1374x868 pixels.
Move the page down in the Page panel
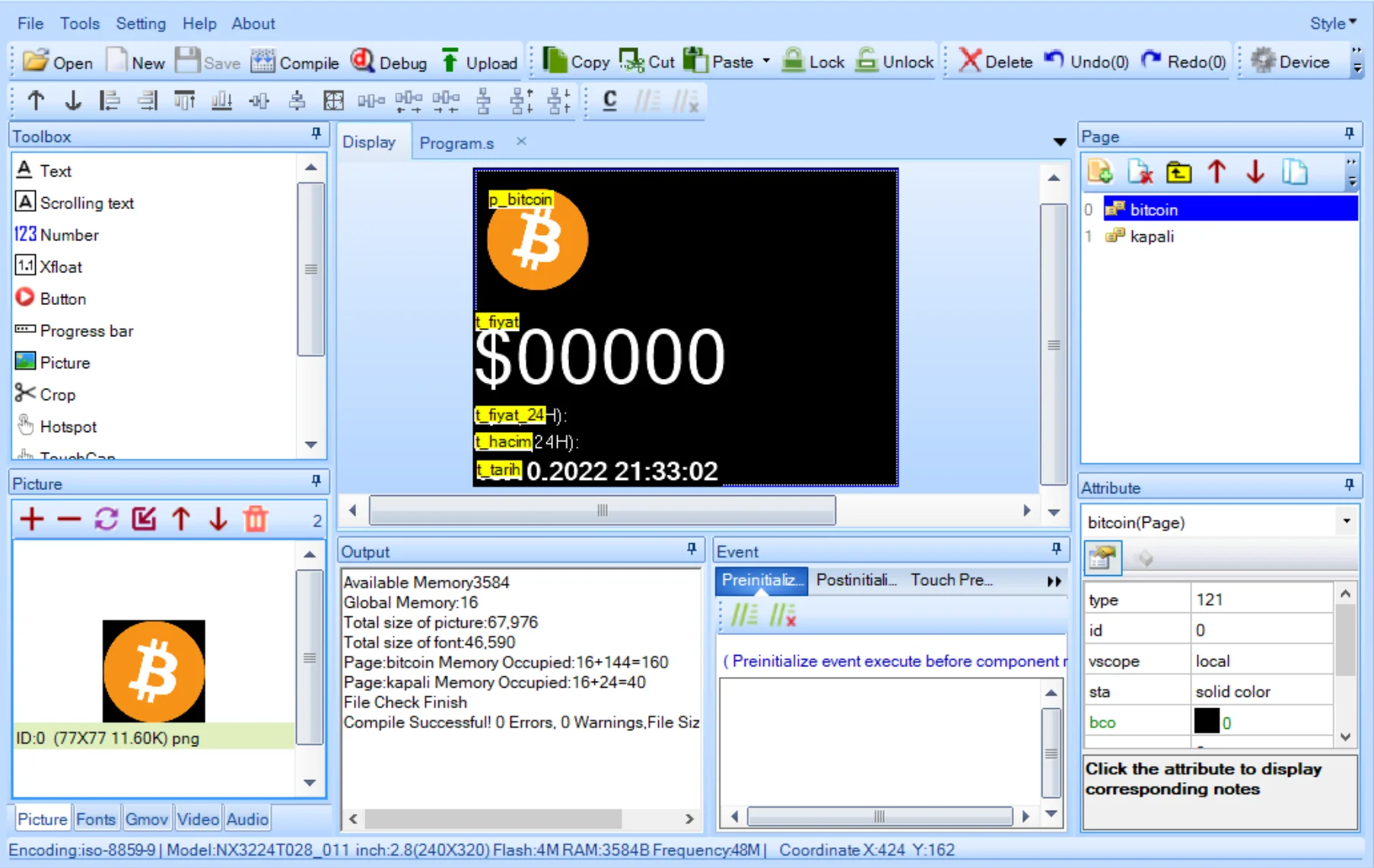pyautogui.click(x=1255, y=173)
